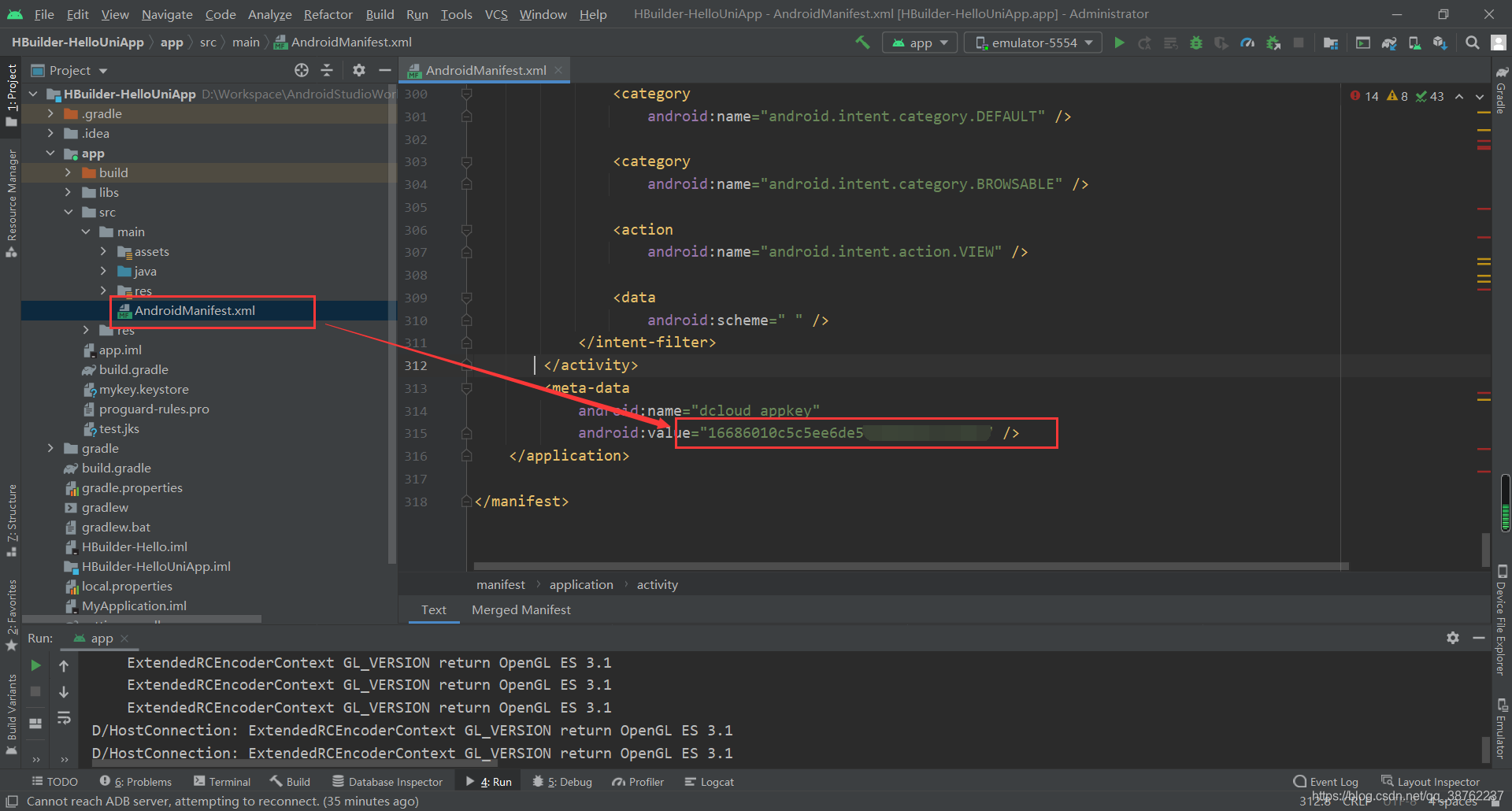Viewport: 1512px width, 811px height.
Task: Click Search Everywhere magnifier icon
Action: pos(1472,43)
